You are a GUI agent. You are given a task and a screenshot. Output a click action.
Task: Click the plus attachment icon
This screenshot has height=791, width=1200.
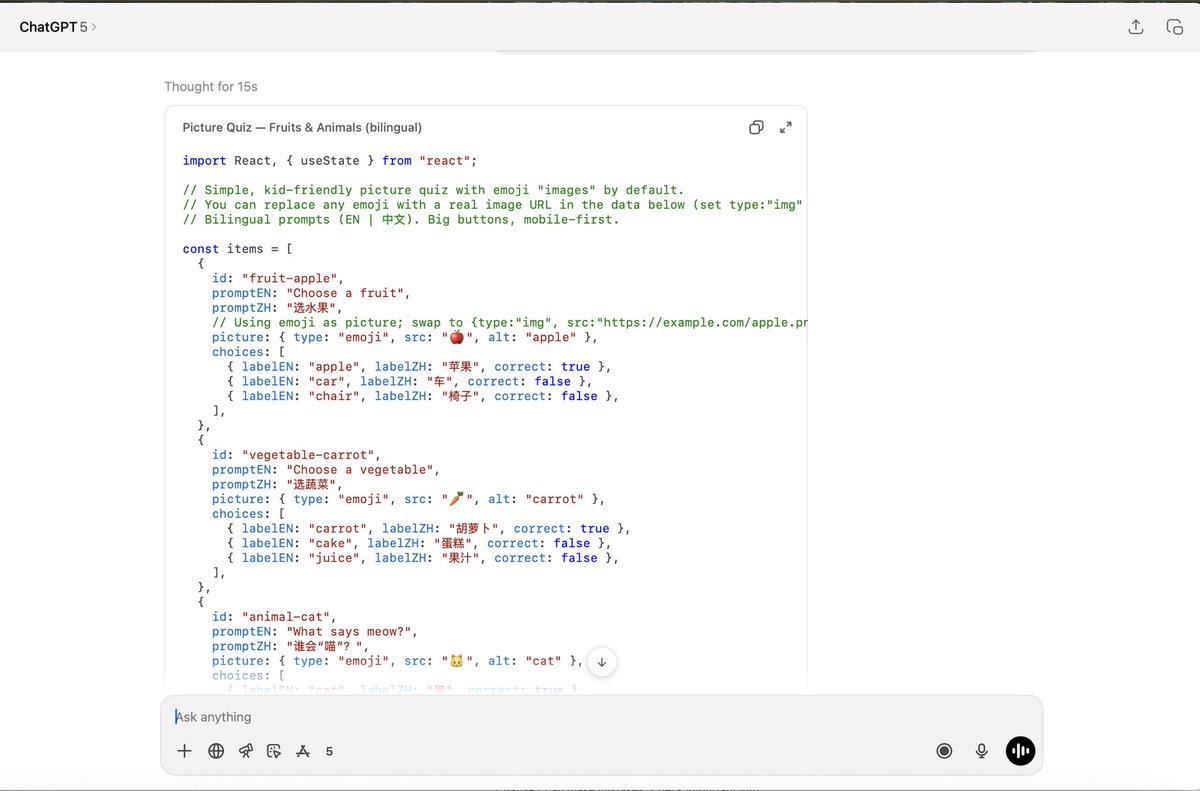pos(184,751)
